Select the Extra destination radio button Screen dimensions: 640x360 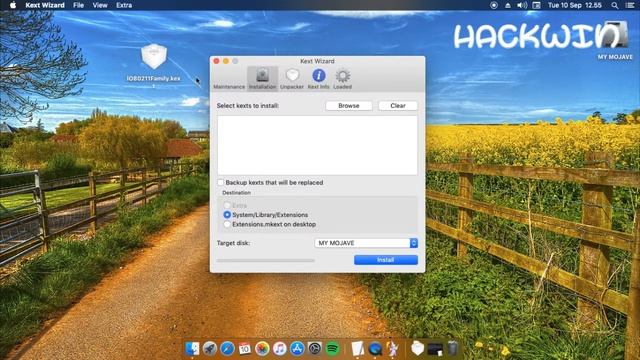point(227,205)
